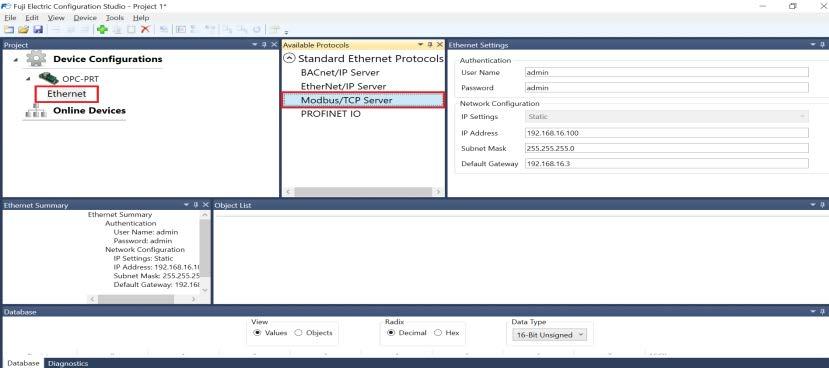Viewport: 829px width, 368px height.
Task: Close the Ethernet Summary panel
Action: pos(206,205)
